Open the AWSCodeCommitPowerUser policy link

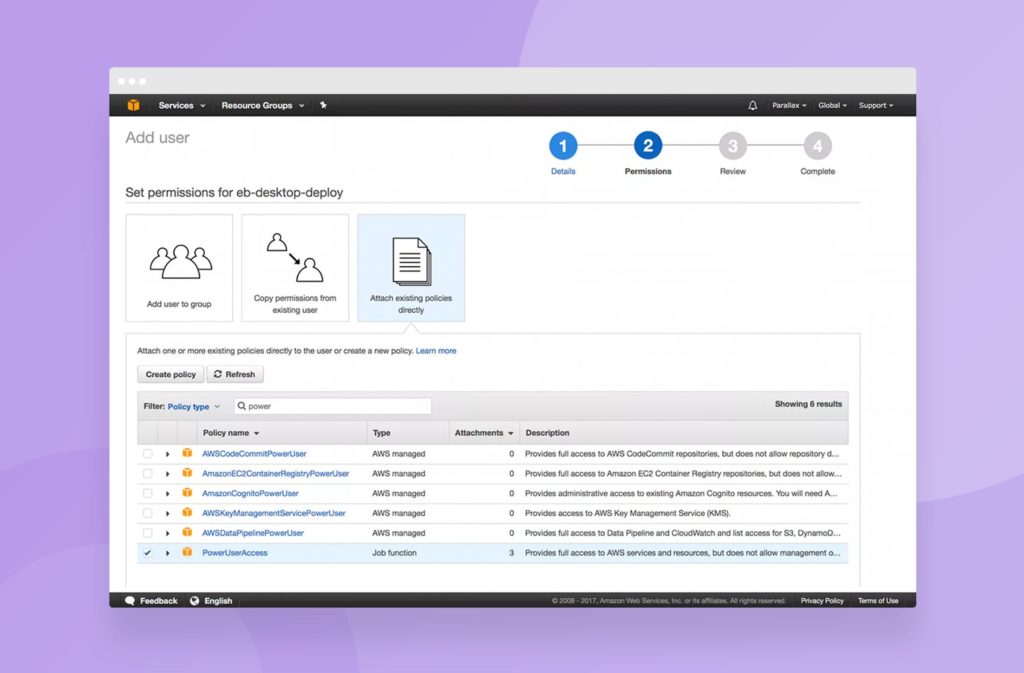(x=254, y=454)
